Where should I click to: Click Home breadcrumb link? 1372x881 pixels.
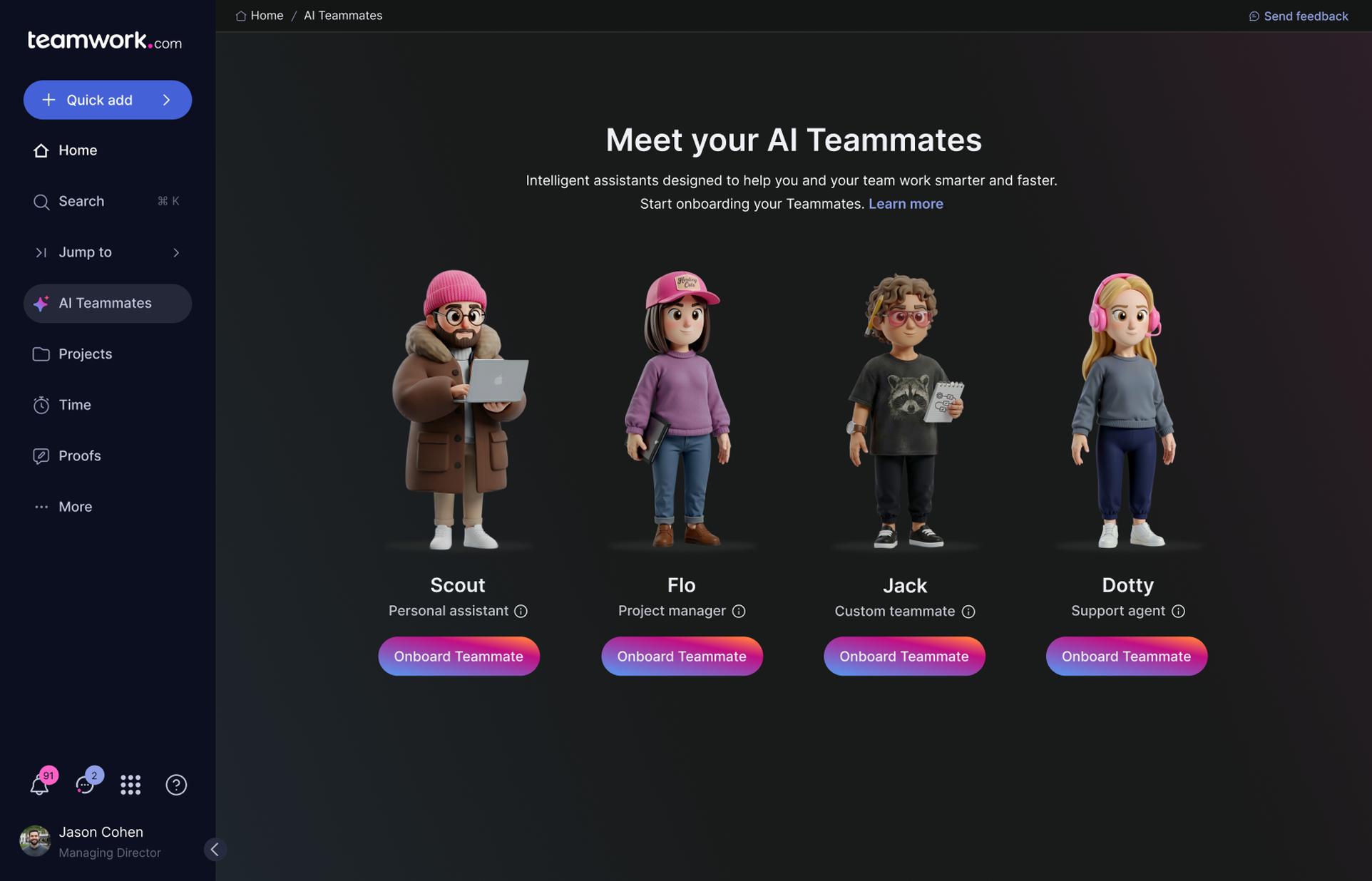tap(267, 16)
